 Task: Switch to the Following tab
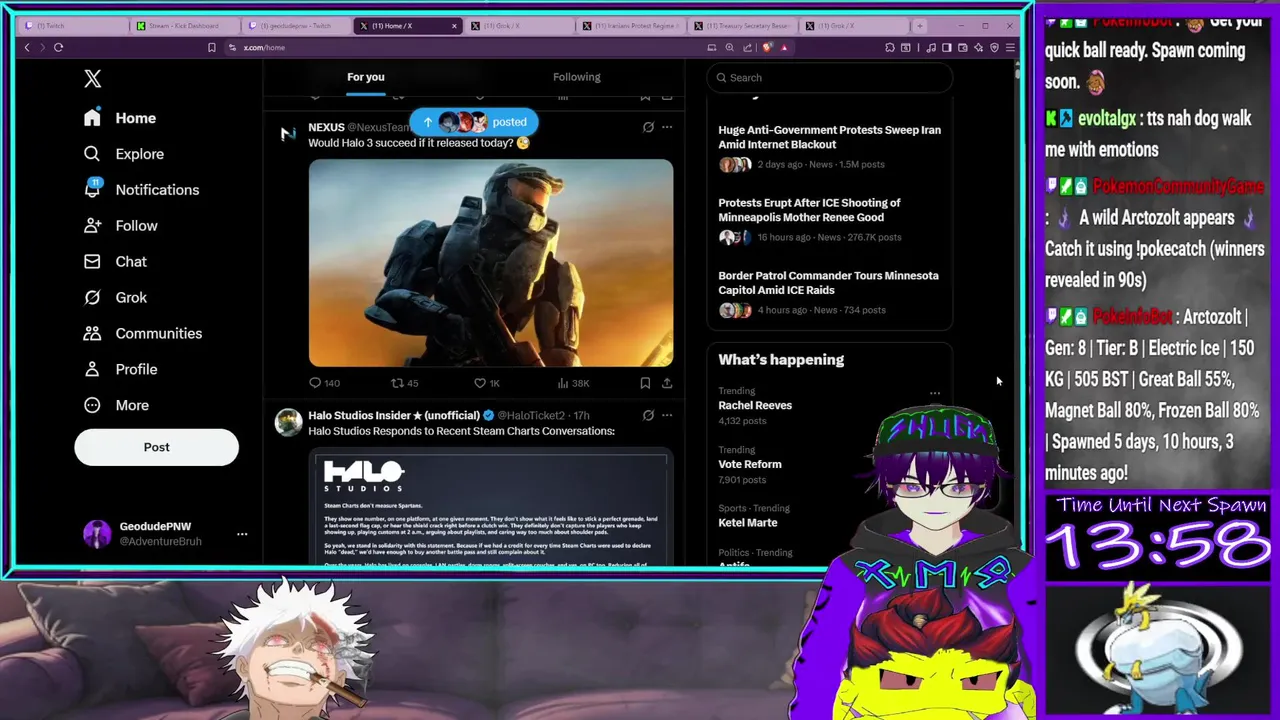click(x=577, y=77)
